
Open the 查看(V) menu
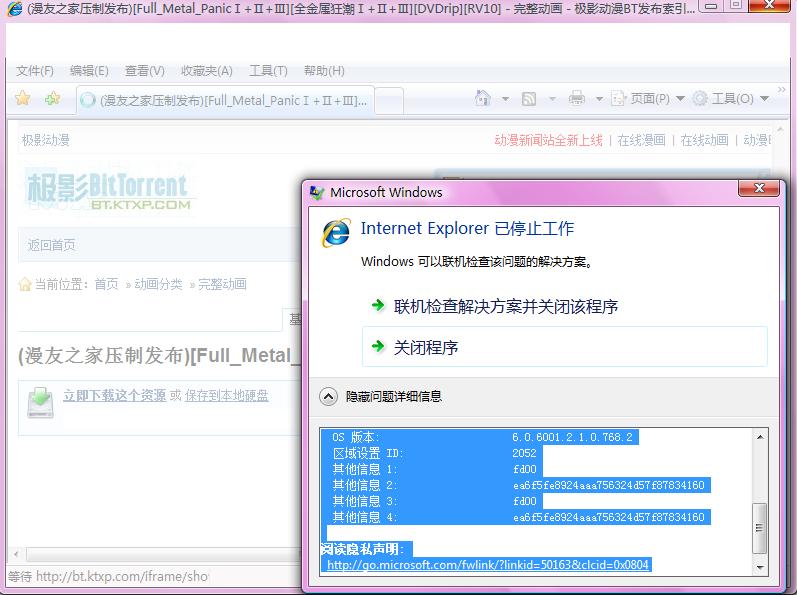(144, 71)
